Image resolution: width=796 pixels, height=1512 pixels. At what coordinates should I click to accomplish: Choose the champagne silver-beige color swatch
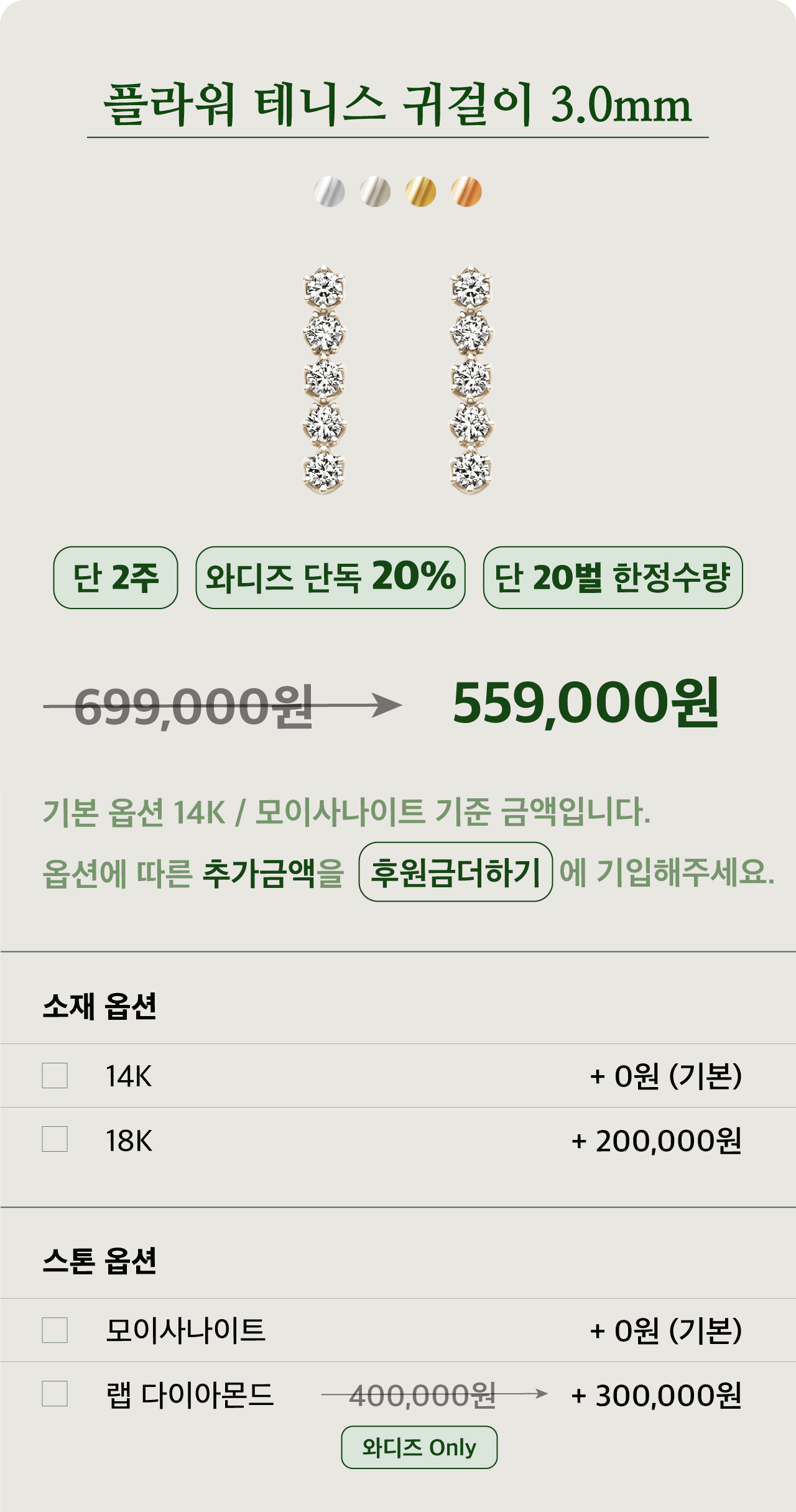375,192
